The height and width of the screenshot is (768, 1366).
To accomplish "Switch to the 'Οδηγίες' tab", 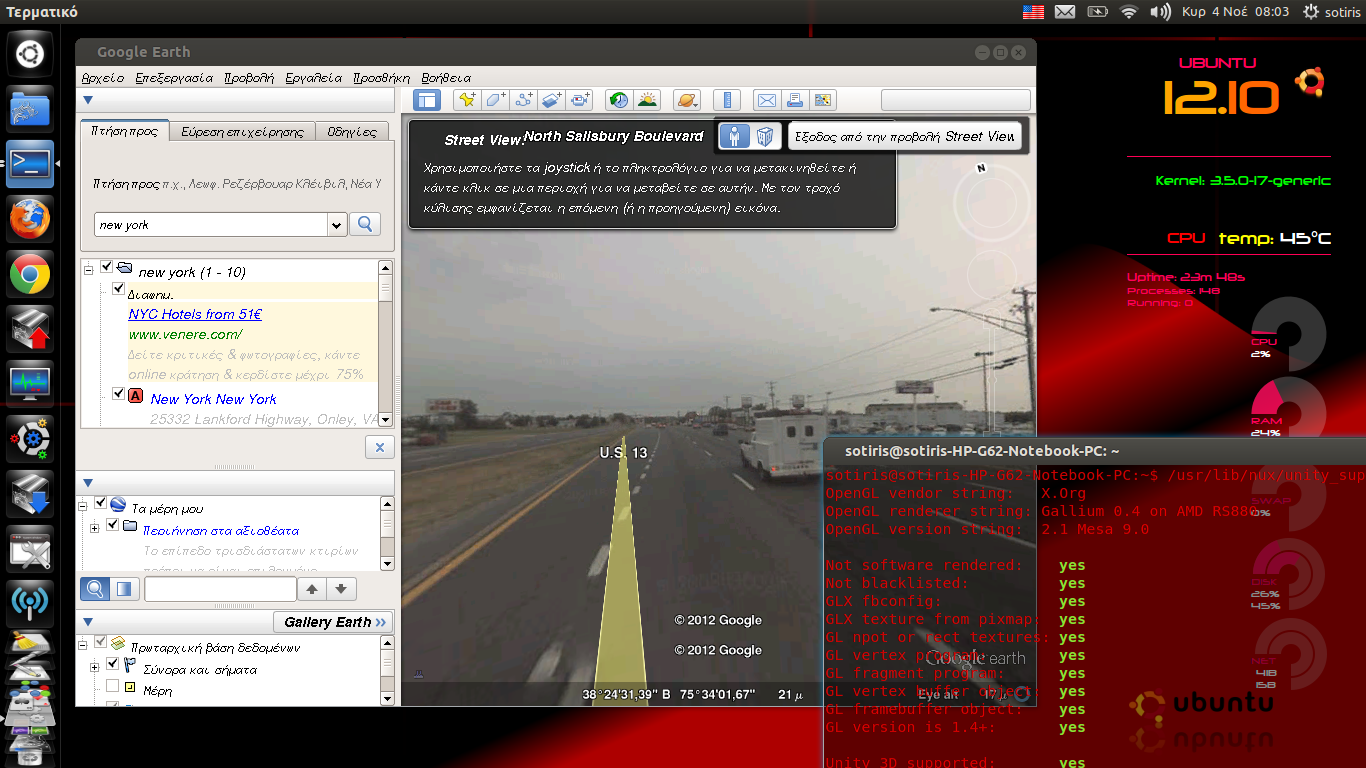I will 351,131.
